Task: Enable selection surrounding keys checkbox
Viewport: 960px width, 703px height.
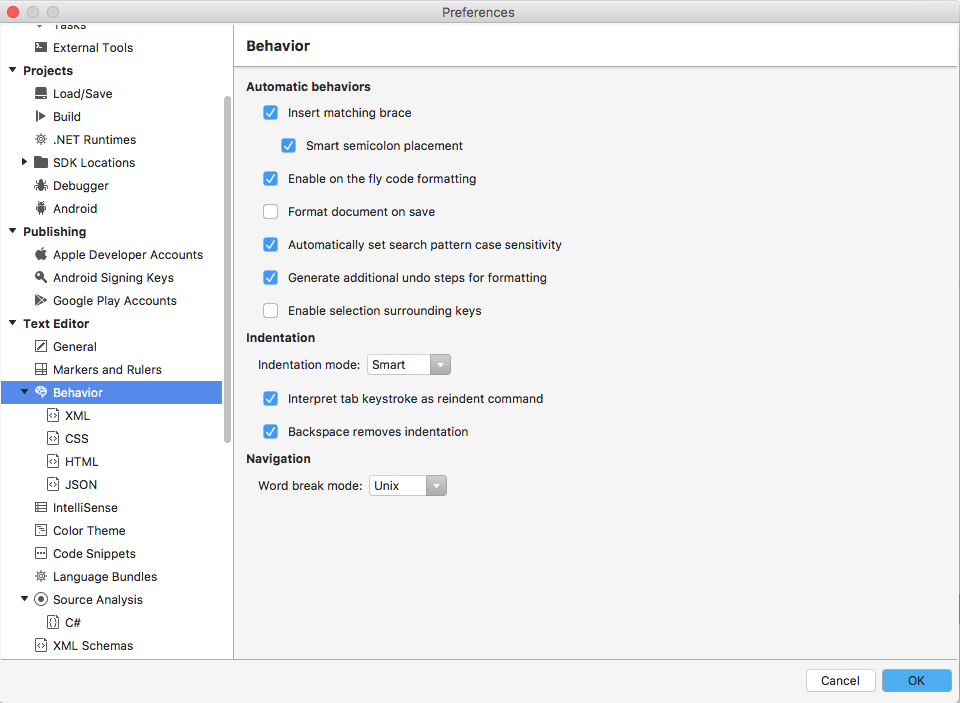Action: coord(271,310)
